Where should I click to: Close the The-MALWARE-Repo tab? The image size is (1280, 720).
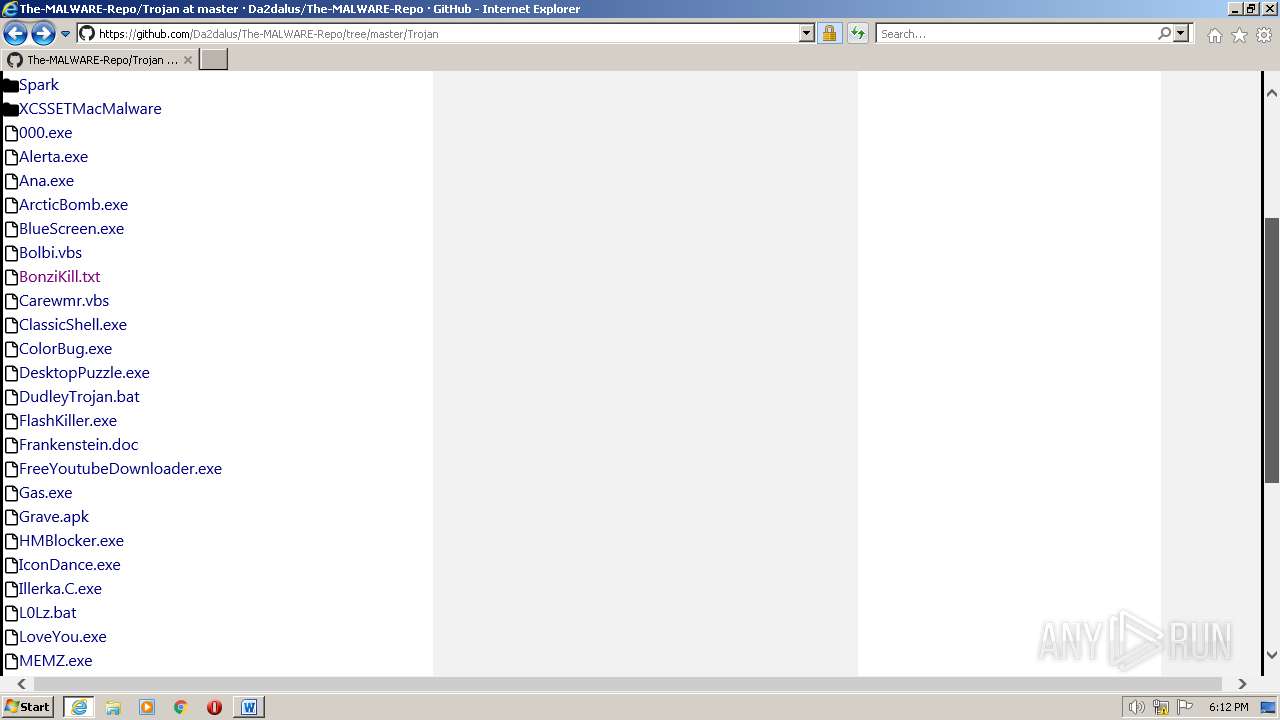(188, 60)
